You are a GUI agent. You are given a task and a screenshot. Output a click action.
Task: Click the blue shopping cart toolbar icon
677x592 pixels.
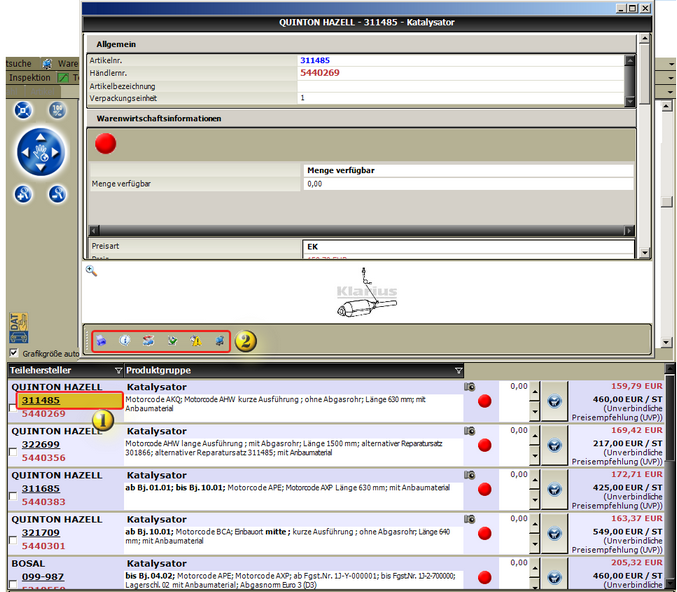[x=220, y=341]
